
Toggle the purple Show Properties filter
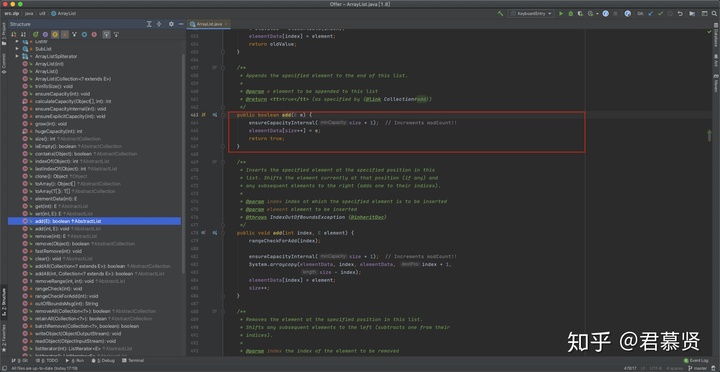click(x=45, y=34)
